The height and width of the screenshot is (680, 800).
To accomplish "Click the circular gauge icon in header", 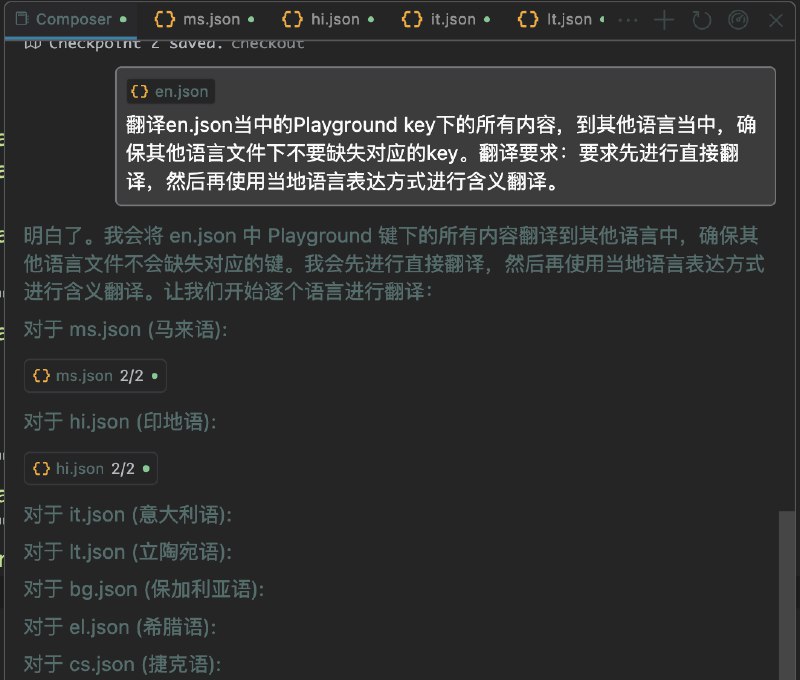I will [x=738, y=20].
